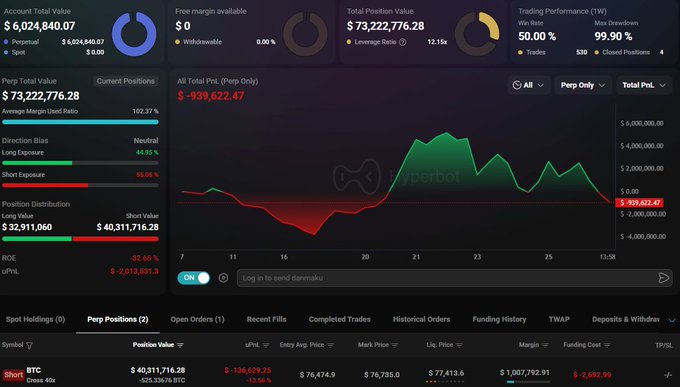
Task: Click liquidation price $77,413.6 cell
Action: pos(446,373)
